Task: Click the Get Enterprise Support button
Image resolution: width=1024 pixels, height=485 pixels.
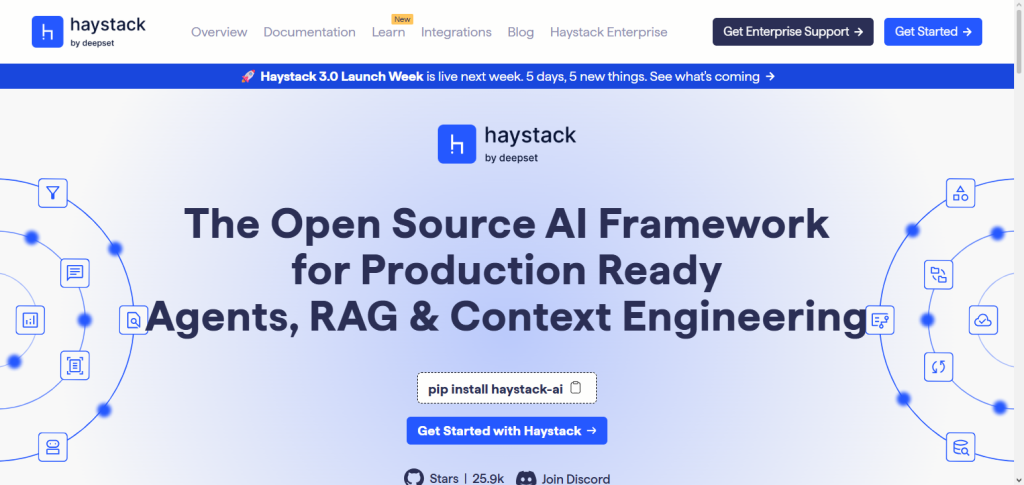Action: (793, 32)
